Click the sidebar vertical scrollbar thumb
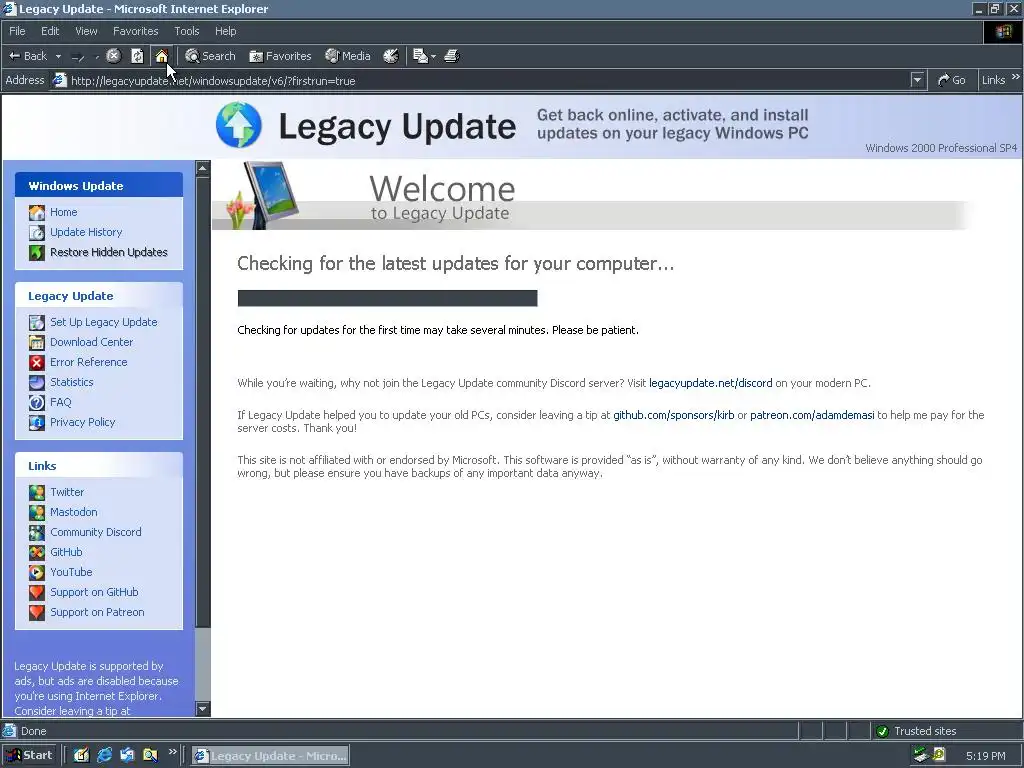Image resolution: width=1024 pixels, height=768 pixels. pyautogui.click(x=202, y=402)
